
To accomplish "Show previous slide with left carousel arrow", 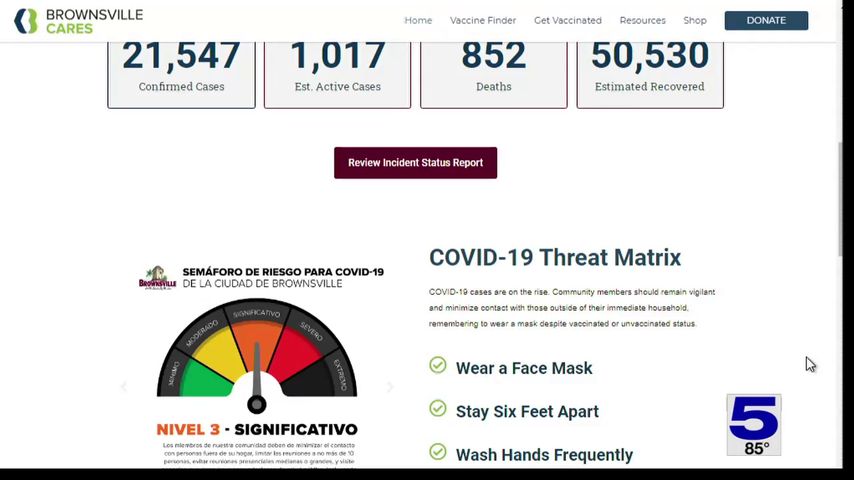I will (124, 387).
